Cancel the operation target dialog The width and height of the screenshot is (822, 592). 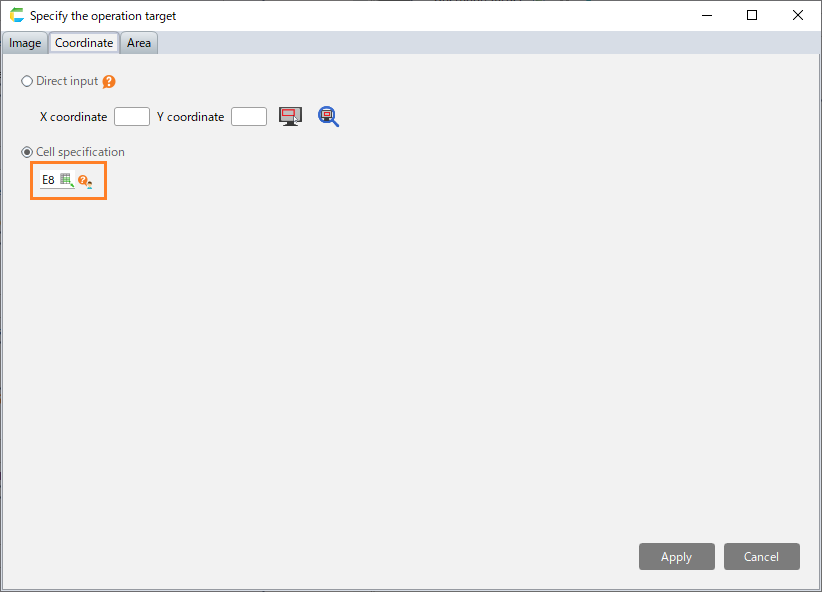761,556
